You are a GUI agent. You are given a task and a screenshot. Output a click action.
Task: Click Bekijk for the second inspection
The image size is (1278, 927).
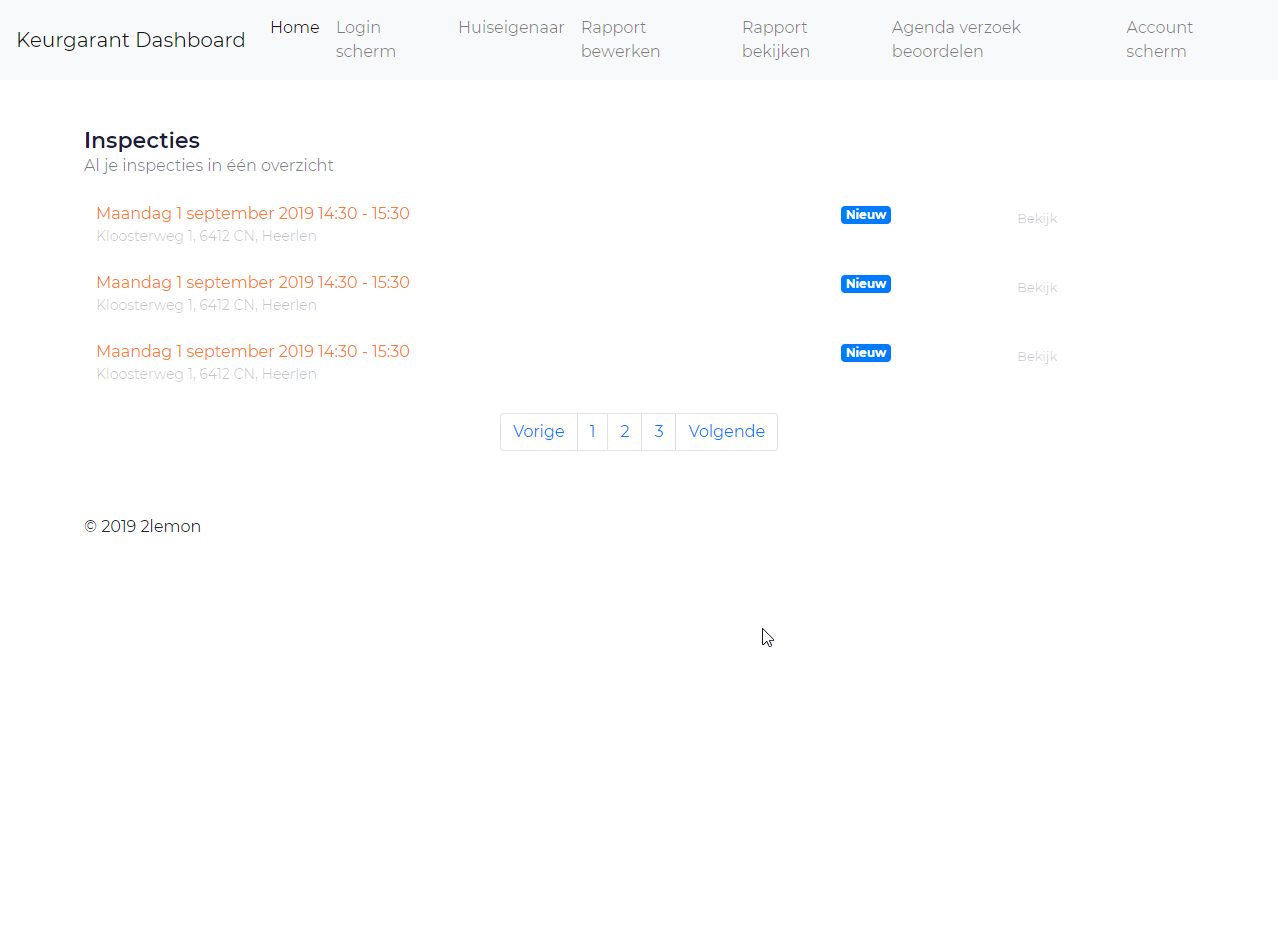click(x=1037, y=287)
